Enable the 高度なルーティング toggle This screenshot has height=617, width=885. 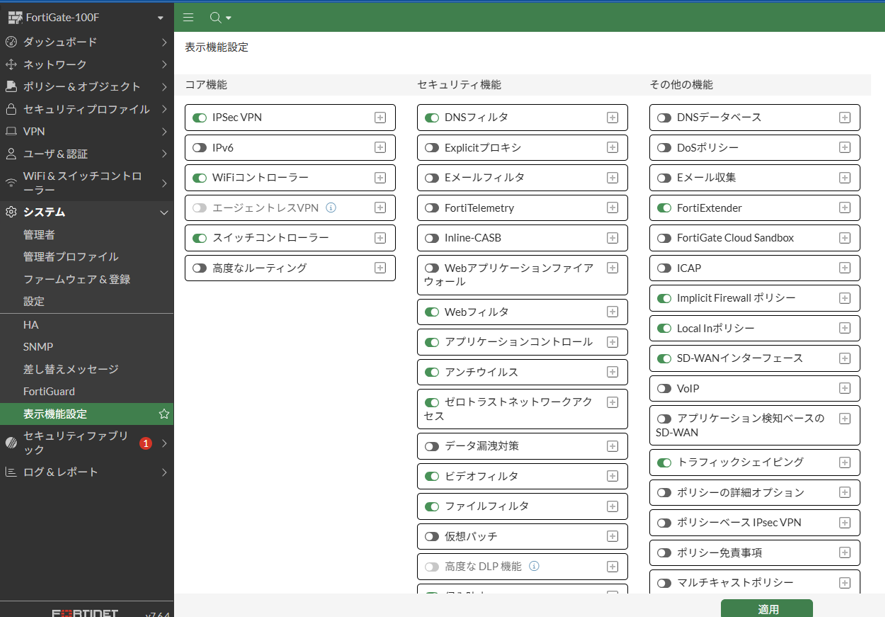(x=199, y=268)
